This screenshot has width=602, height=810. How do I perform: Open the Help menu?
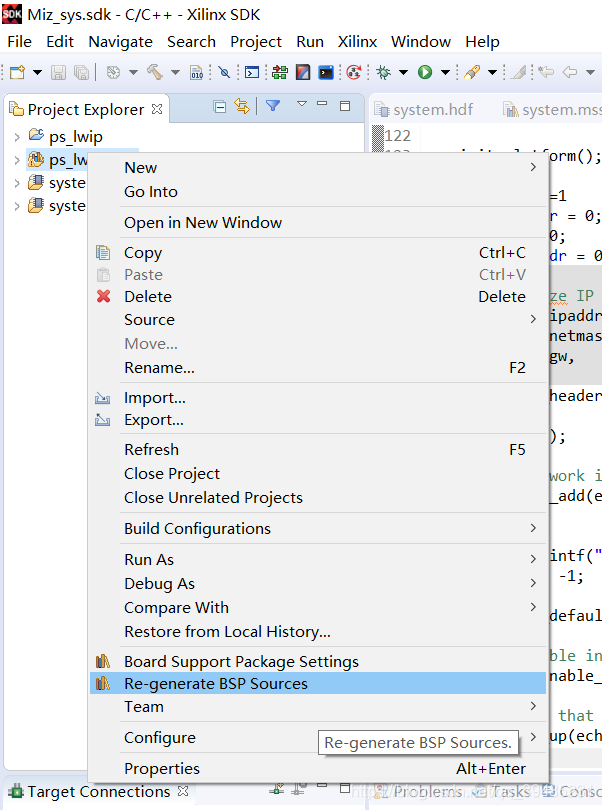click(482, 41)
